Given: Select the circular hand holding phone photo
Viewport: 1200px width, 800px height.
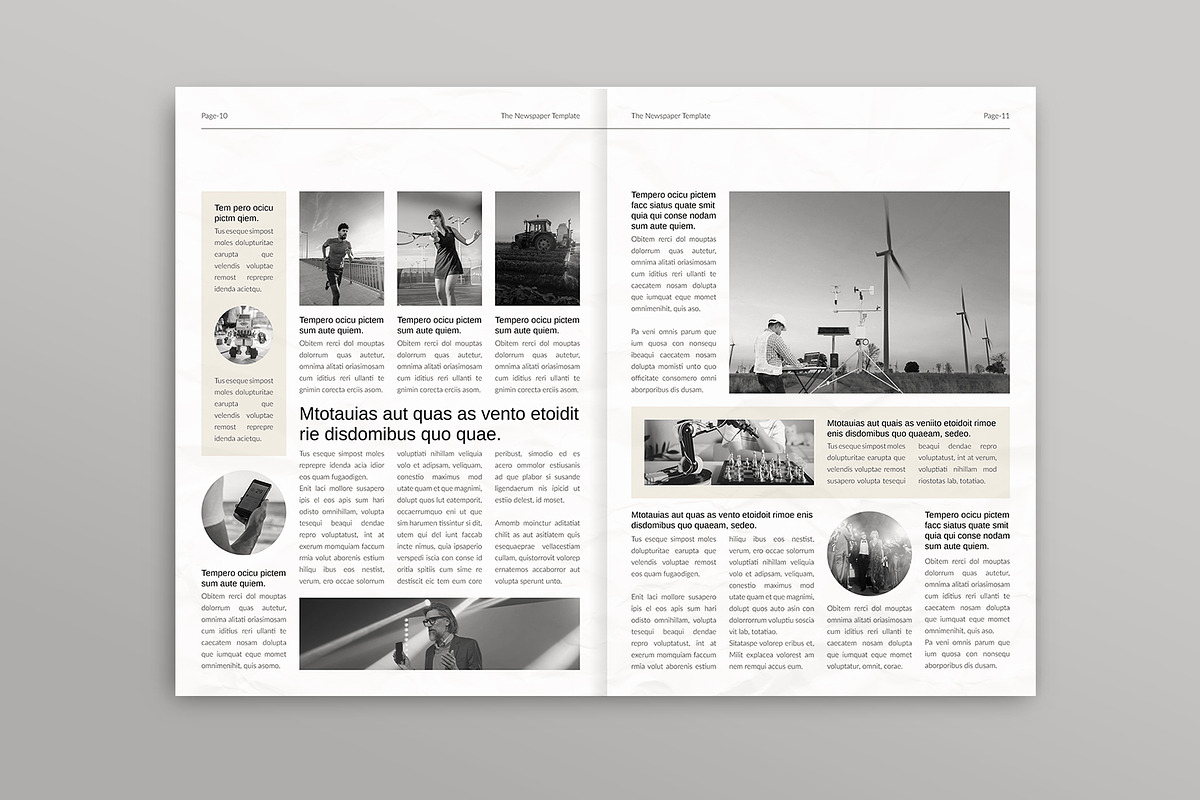Looking at the screenshot, I should [244, 513].
